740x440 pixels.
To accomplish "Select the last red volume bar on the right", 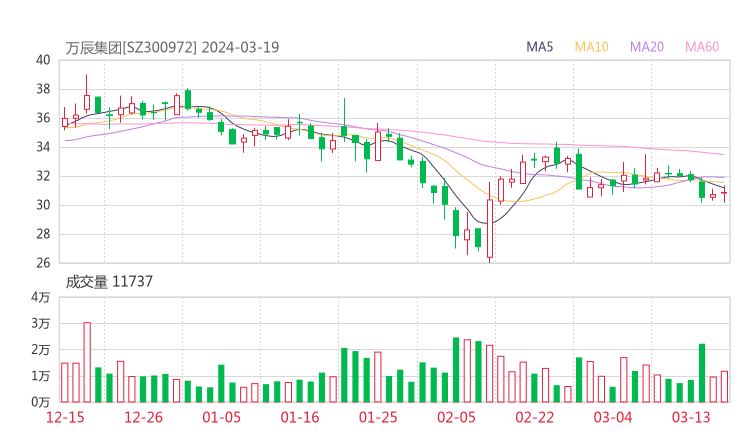I will click(x=724, y=387).
